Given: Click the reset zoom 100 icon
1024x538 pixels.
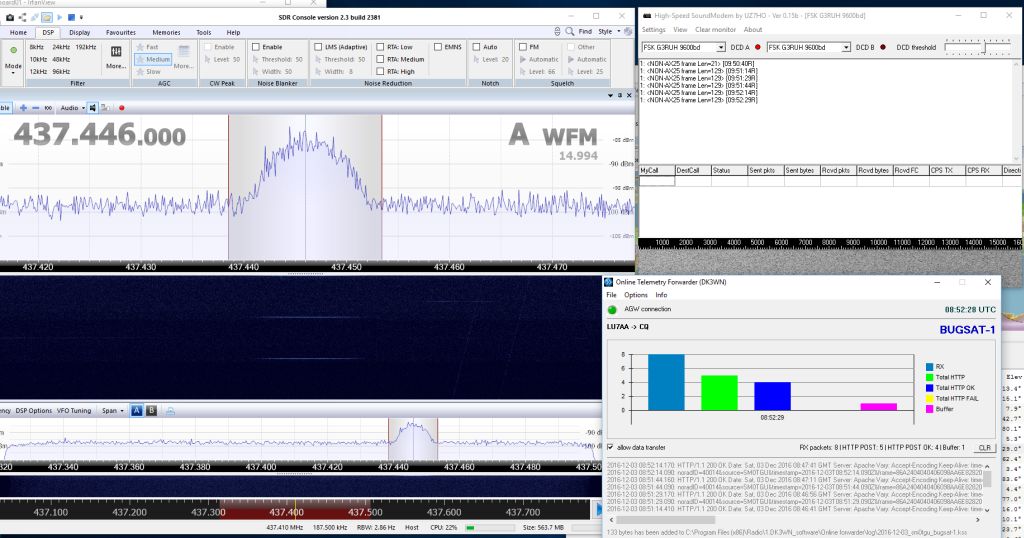Looking at the screenshot, I should tap(48, 108).
